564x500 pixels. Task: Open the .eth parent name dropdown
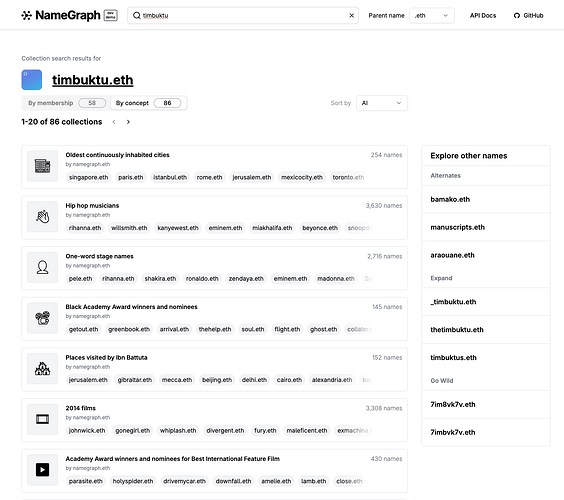coord(432,15)
